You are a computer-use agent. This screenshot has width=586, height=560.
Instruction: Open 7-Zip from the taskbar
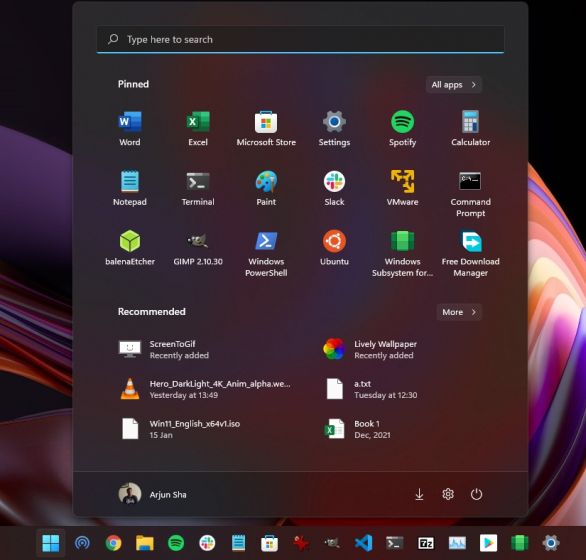[x=426, y=543]
